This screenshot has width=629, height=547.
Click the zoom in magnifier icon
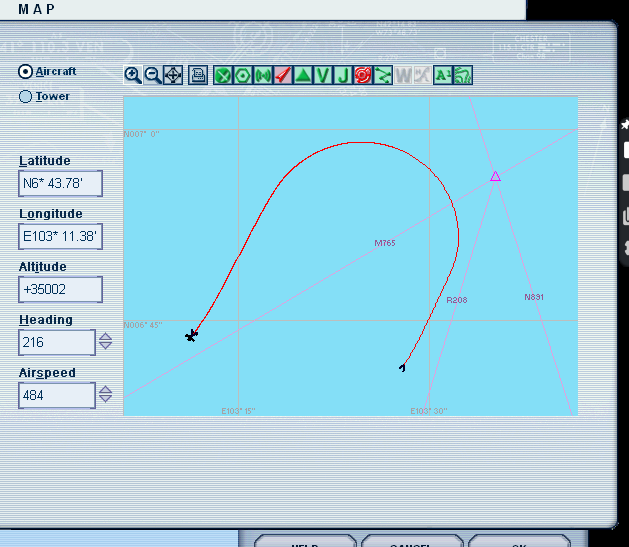click(133, 75)
